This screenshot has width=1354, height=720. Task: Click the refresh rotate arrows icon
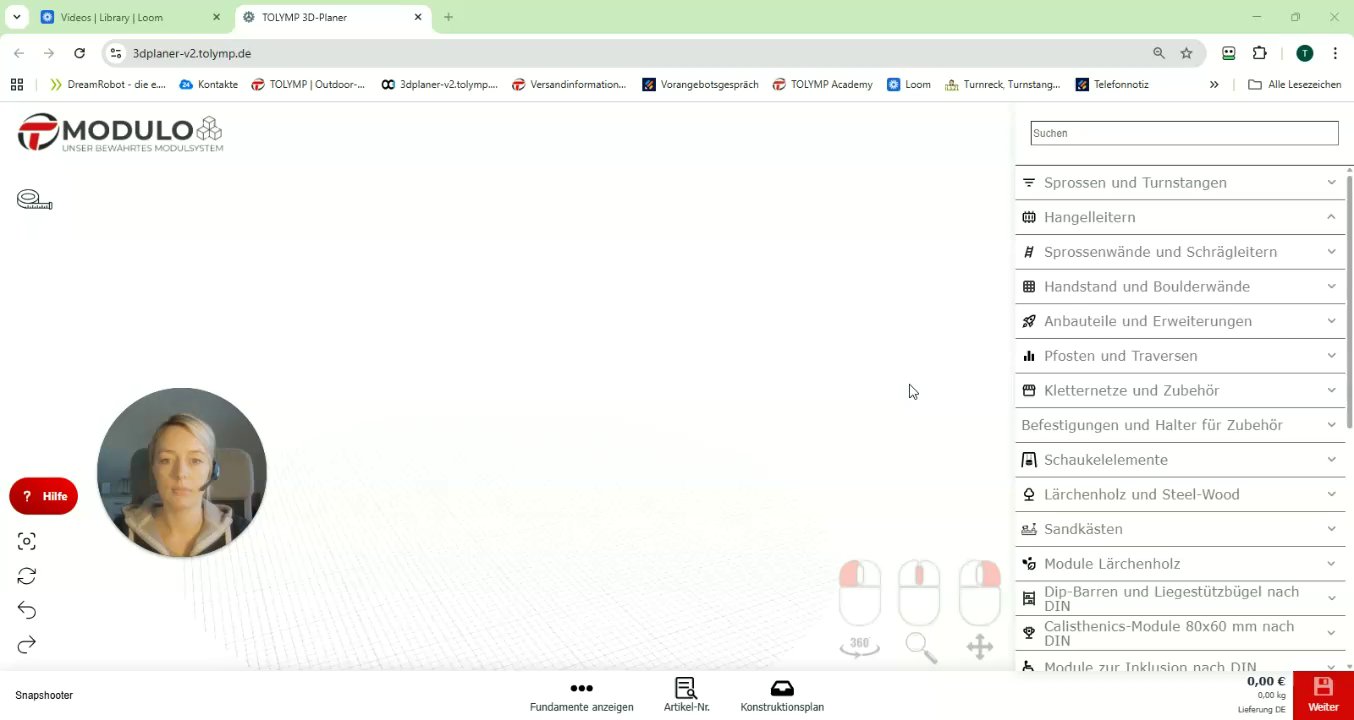click(x=27, y=576)
